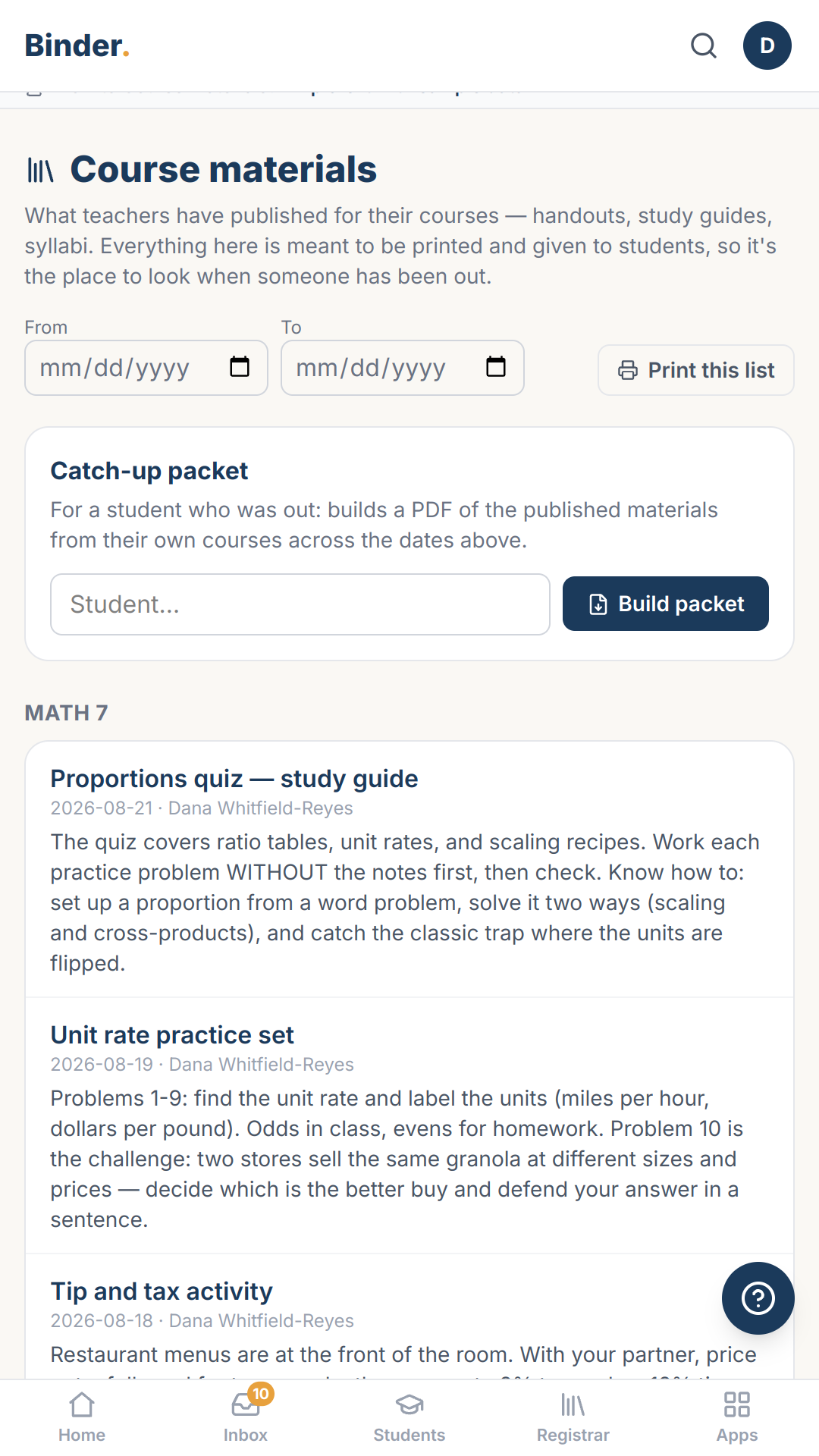Screen dimensions: 819x1456
Task: Open the user profile avatar D
Action: point(767,45)
